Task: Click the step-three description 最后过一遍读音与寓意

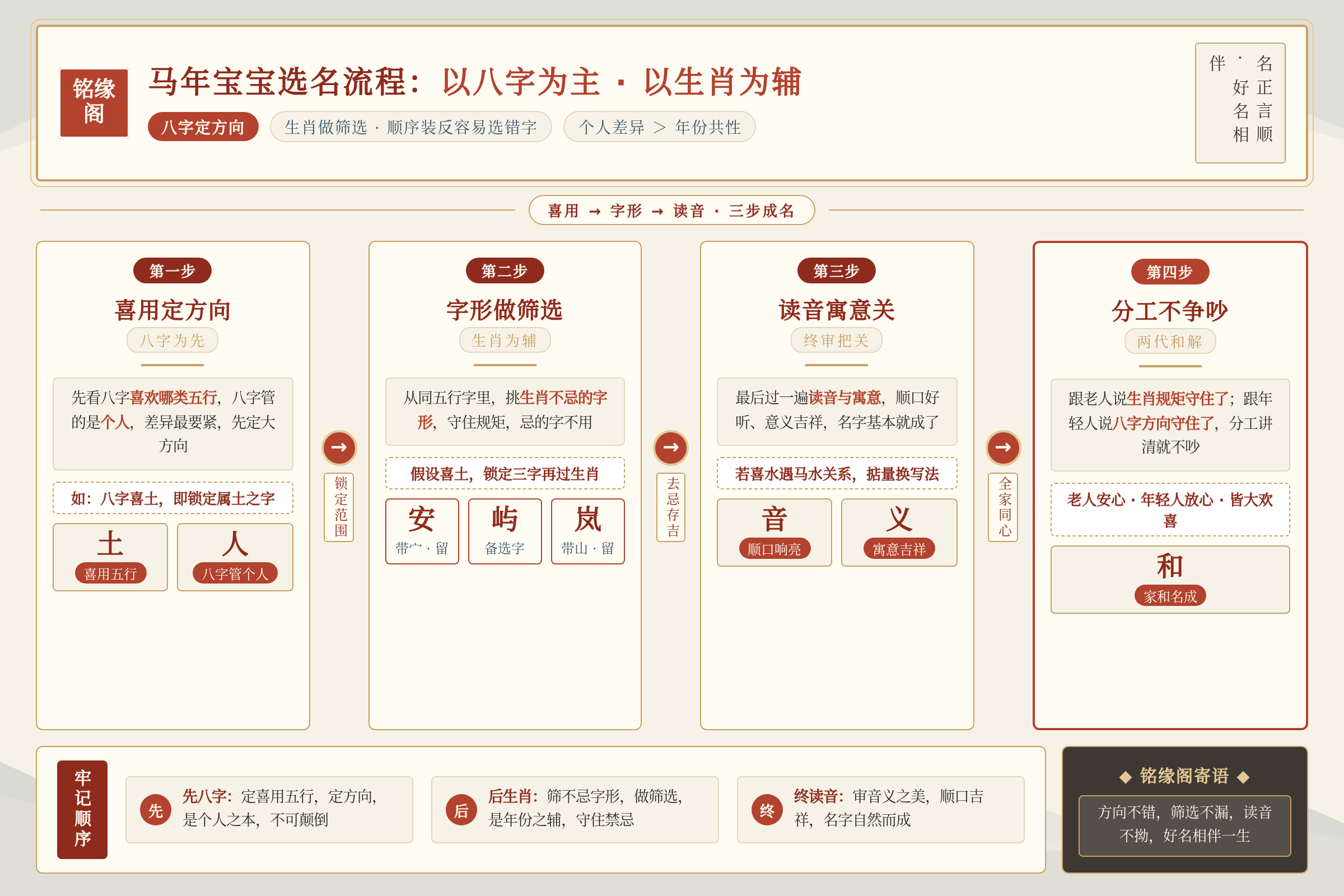Action: (x=837, y=411)
